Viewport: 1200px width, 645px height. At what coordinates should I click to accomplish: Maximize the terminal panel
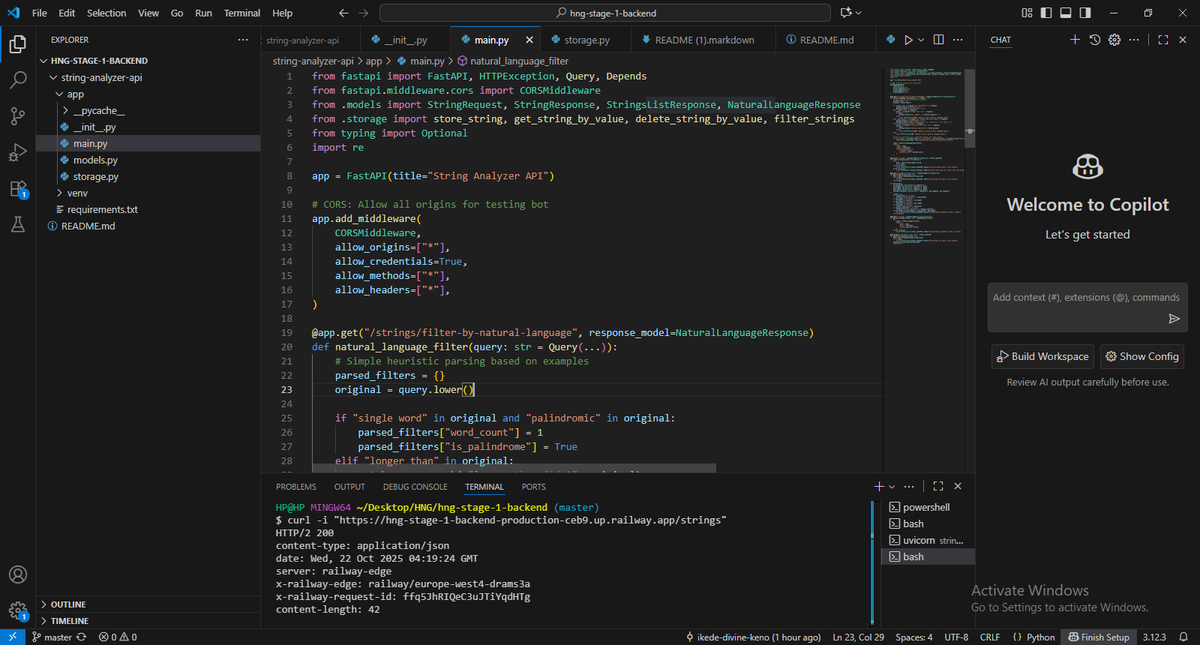pyautogui.click(x=938, y=486)
